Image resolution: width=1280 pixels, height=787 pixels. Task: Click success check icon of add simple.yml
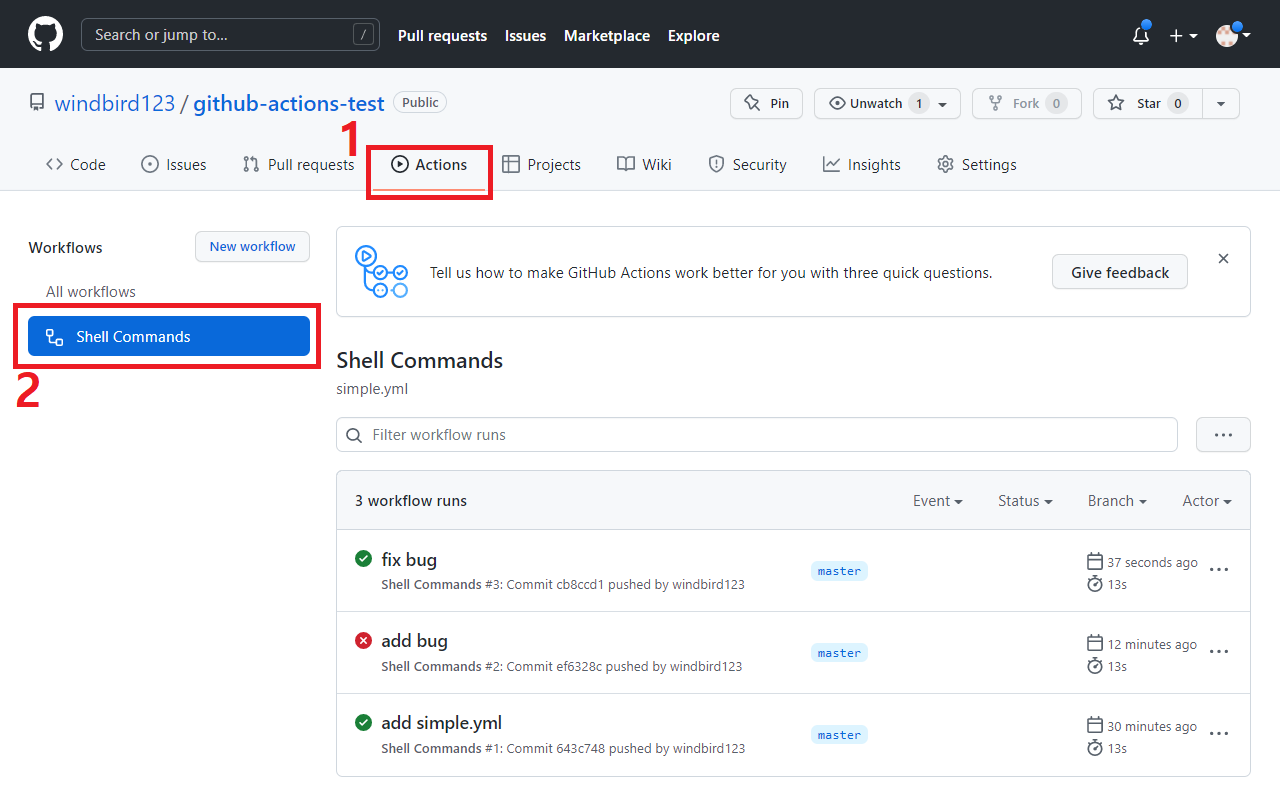[363, 722]
